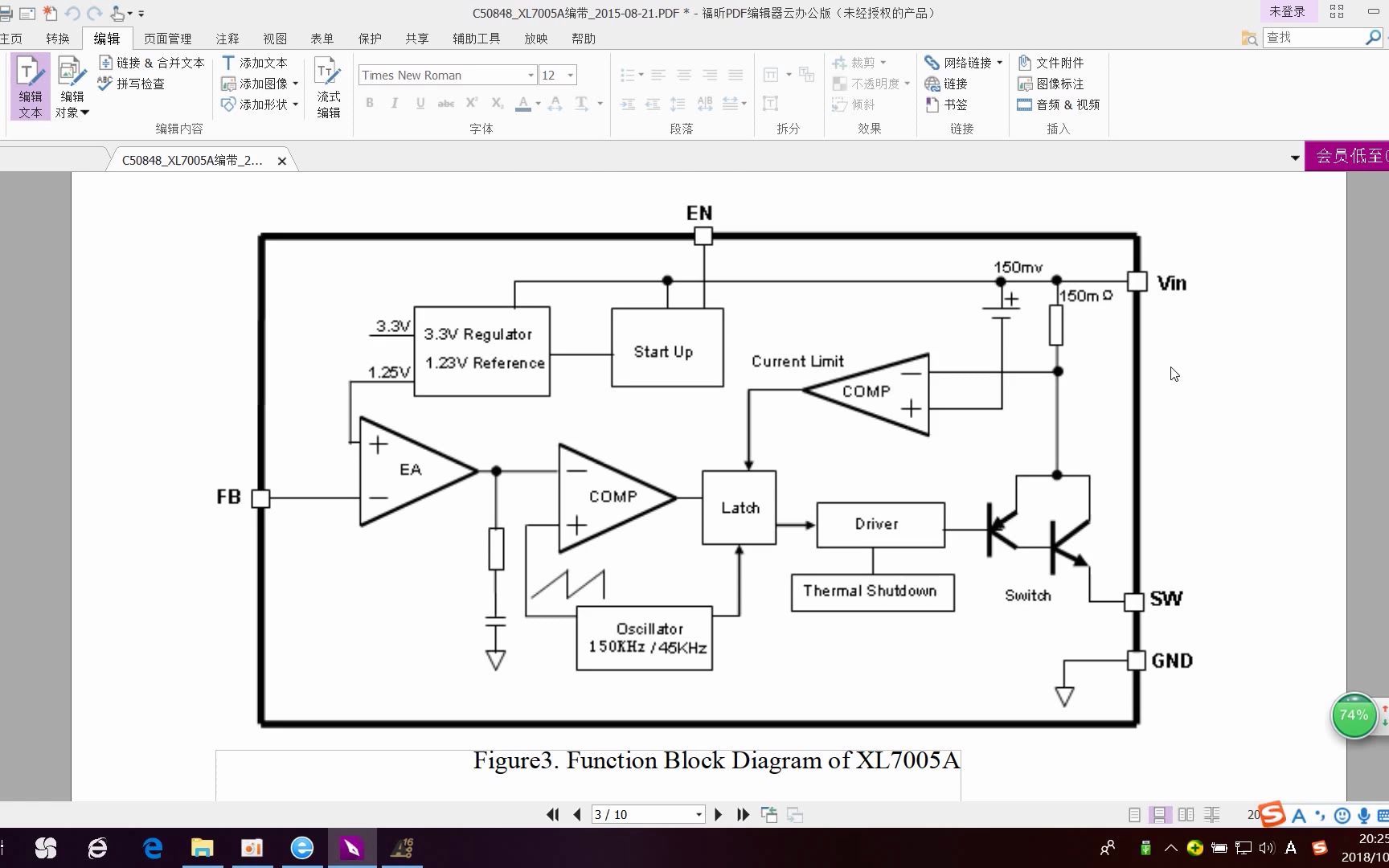Toggle italic formatting
This screenshot has width=1389, height=868.
coord(395,103)
